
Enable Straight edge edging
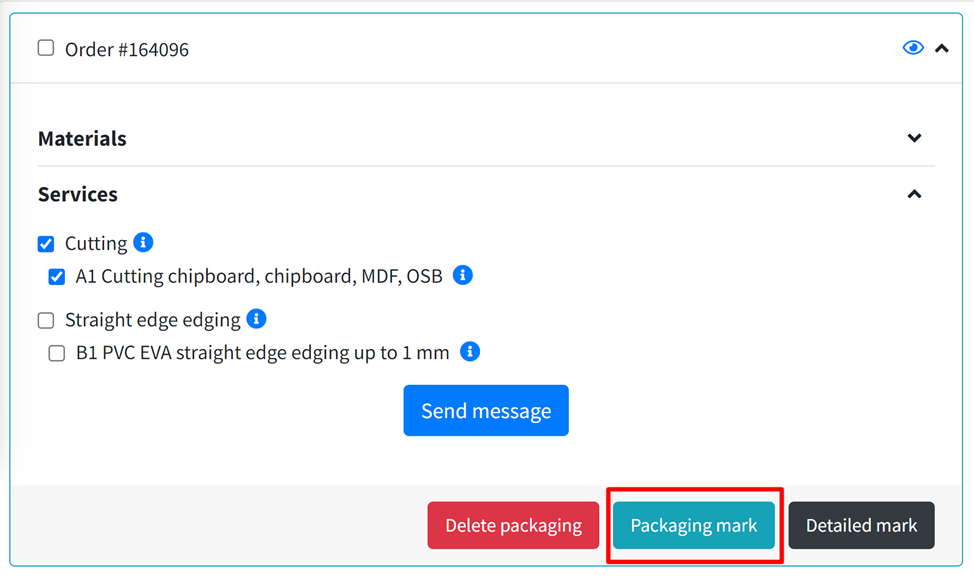[x=45, y=318]
